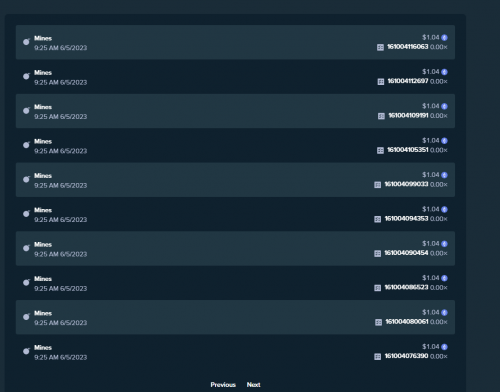500x392 pixels.
Task: Click the Mines bomb icon beside bet 161004076390
Action: tap(26, 351)
